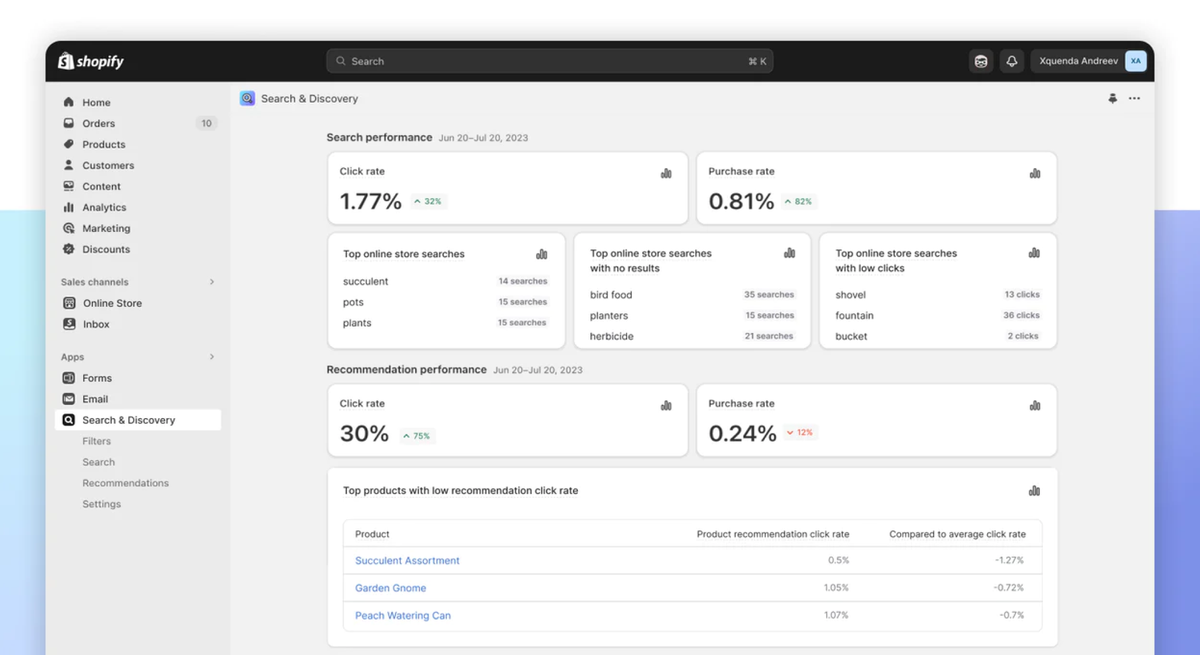Open the Succulent Assortment product
1200x655 pixels.
tap(407, 560)
